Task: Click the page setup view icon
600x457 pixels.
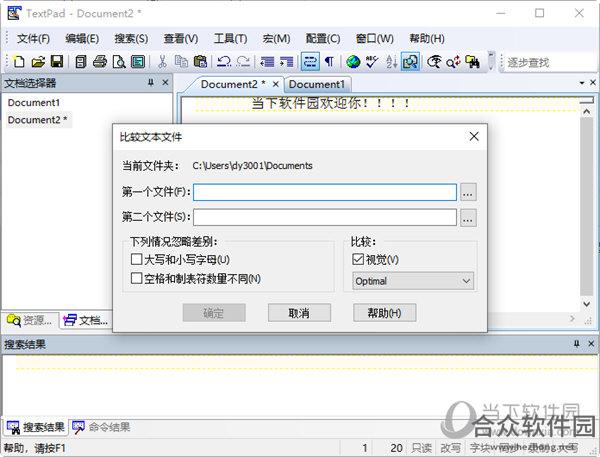Action: [138, 62]
